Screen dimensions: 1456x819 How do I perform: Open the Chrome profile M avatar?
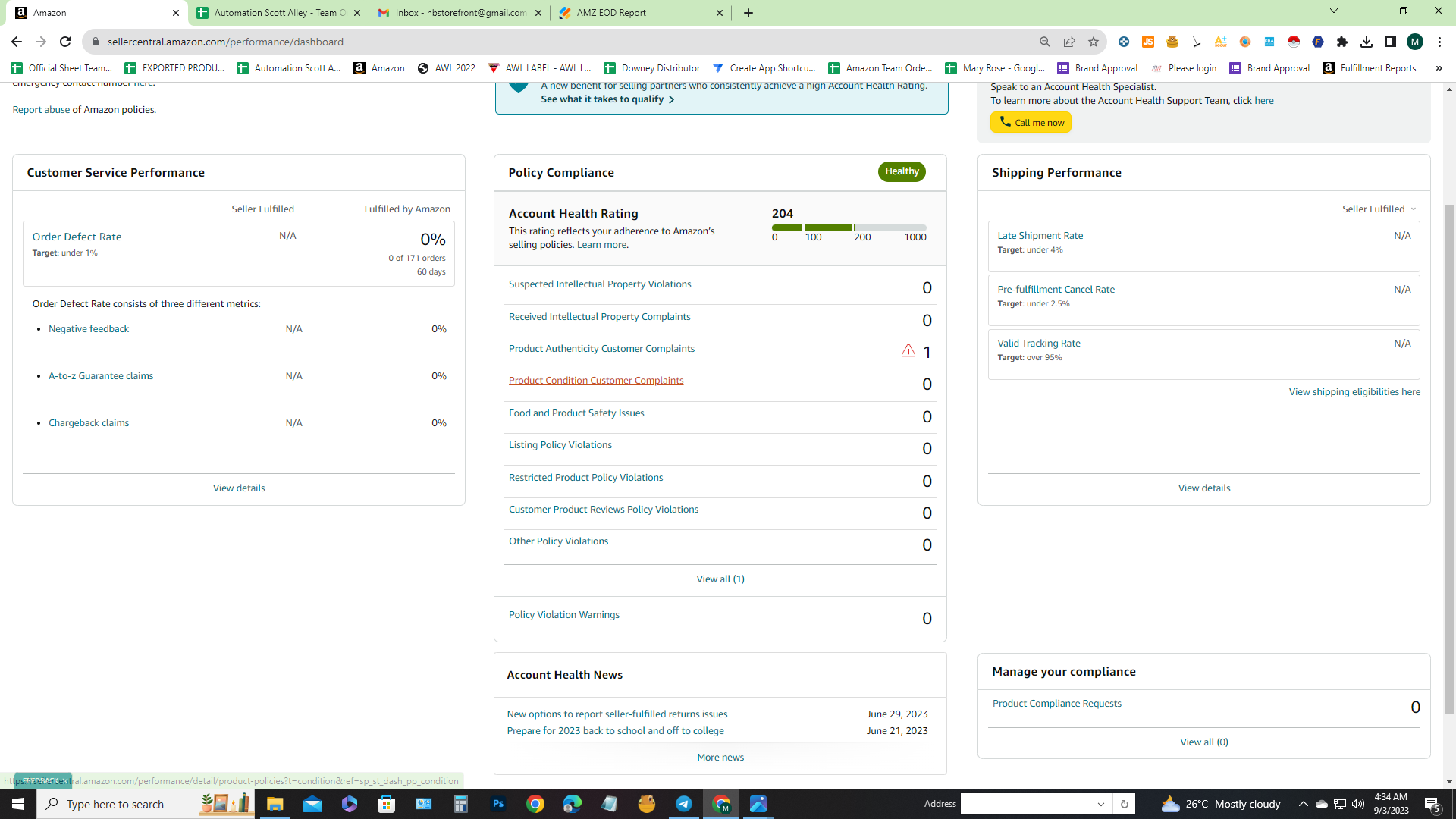[1415, 42]
